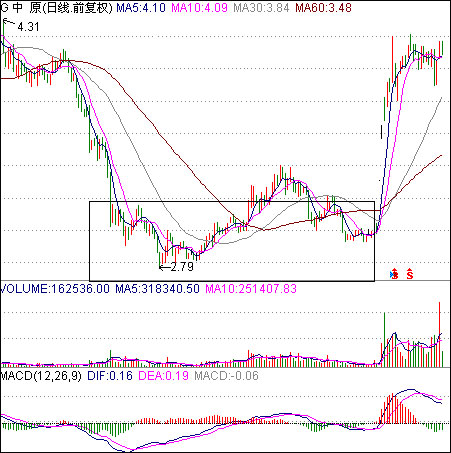The width and height of the screenshot is (451, 453).
Task: Open the MACD(12,26,9) indicator settings label
Action: [x=41, y=376]
